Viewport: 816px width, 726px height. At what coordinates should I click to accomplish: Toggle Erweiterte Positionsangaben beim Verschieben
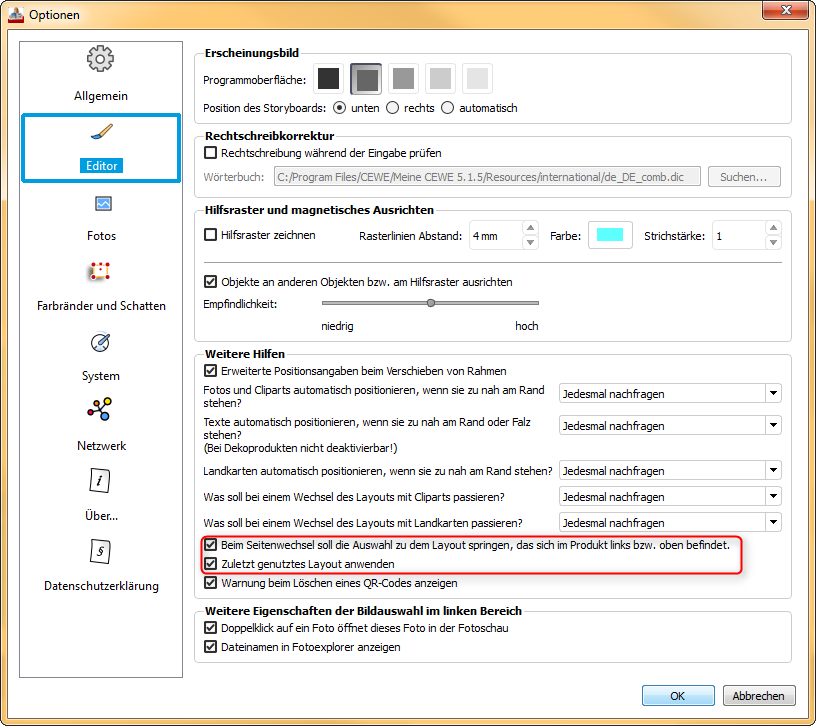(x=210, y=371)
